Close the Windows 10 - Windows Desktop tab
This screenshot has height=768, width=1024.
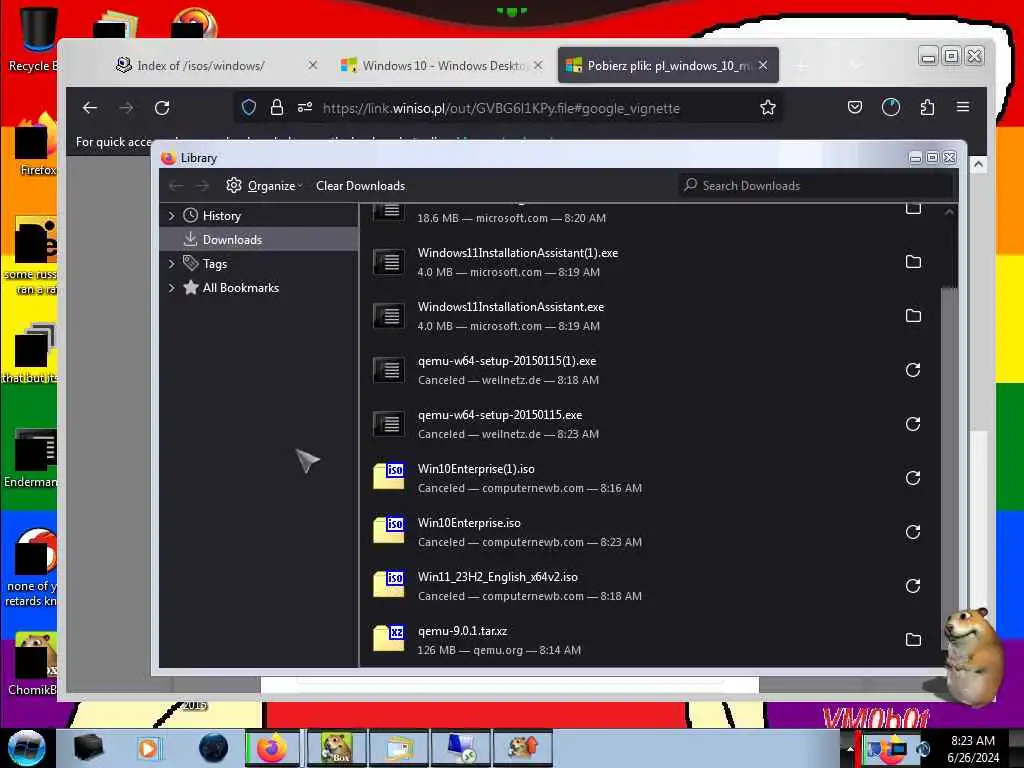click(x=538, y=65)
